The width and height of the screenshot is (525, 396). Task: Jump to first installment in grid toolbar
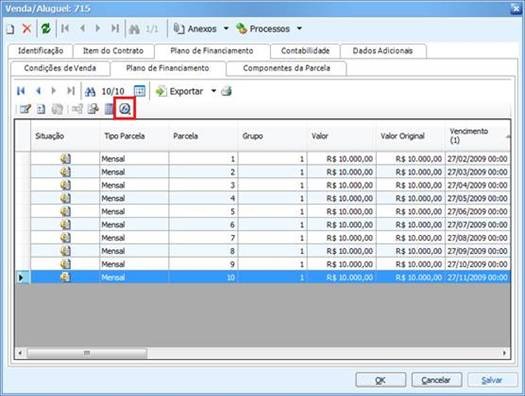pyautogui.click(x=21, y=91)
